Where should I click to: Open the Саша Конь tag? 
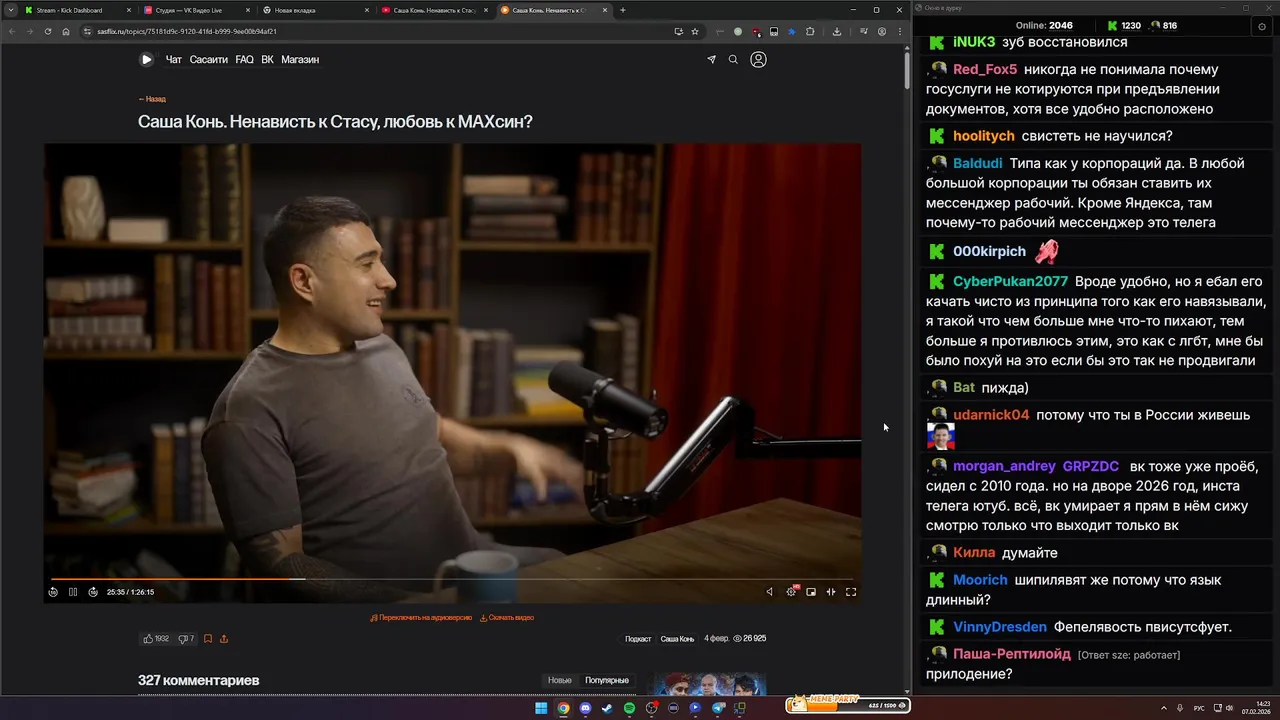click(677, 638)
